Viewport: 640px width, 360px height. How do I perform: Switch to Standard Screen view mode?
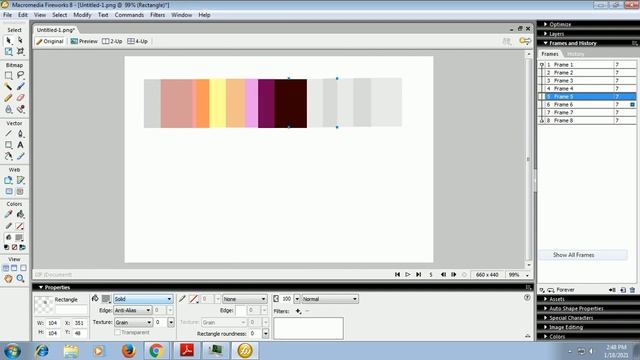pos(6,268)
